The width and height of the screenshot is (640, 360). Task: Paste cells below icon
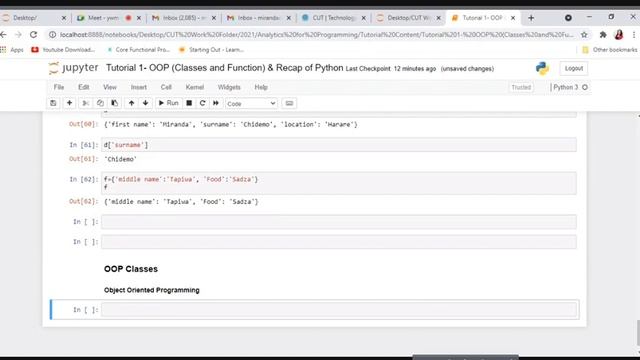[x=115, y=103]
